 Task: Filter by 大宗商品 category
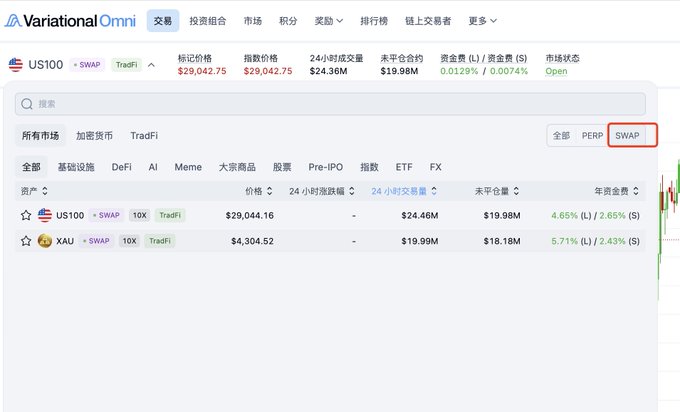pyautogui.click(x=237, y=167)
